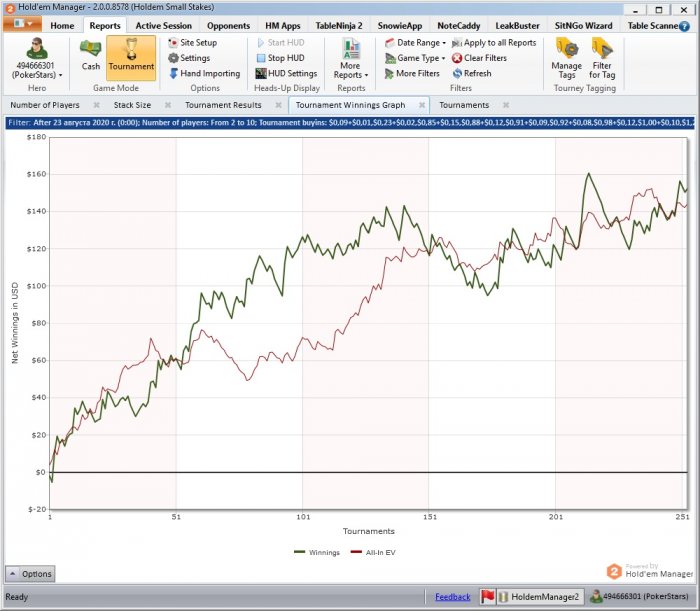
Task: Open the Active Session ribbon tab
Action: pos(163,26)
